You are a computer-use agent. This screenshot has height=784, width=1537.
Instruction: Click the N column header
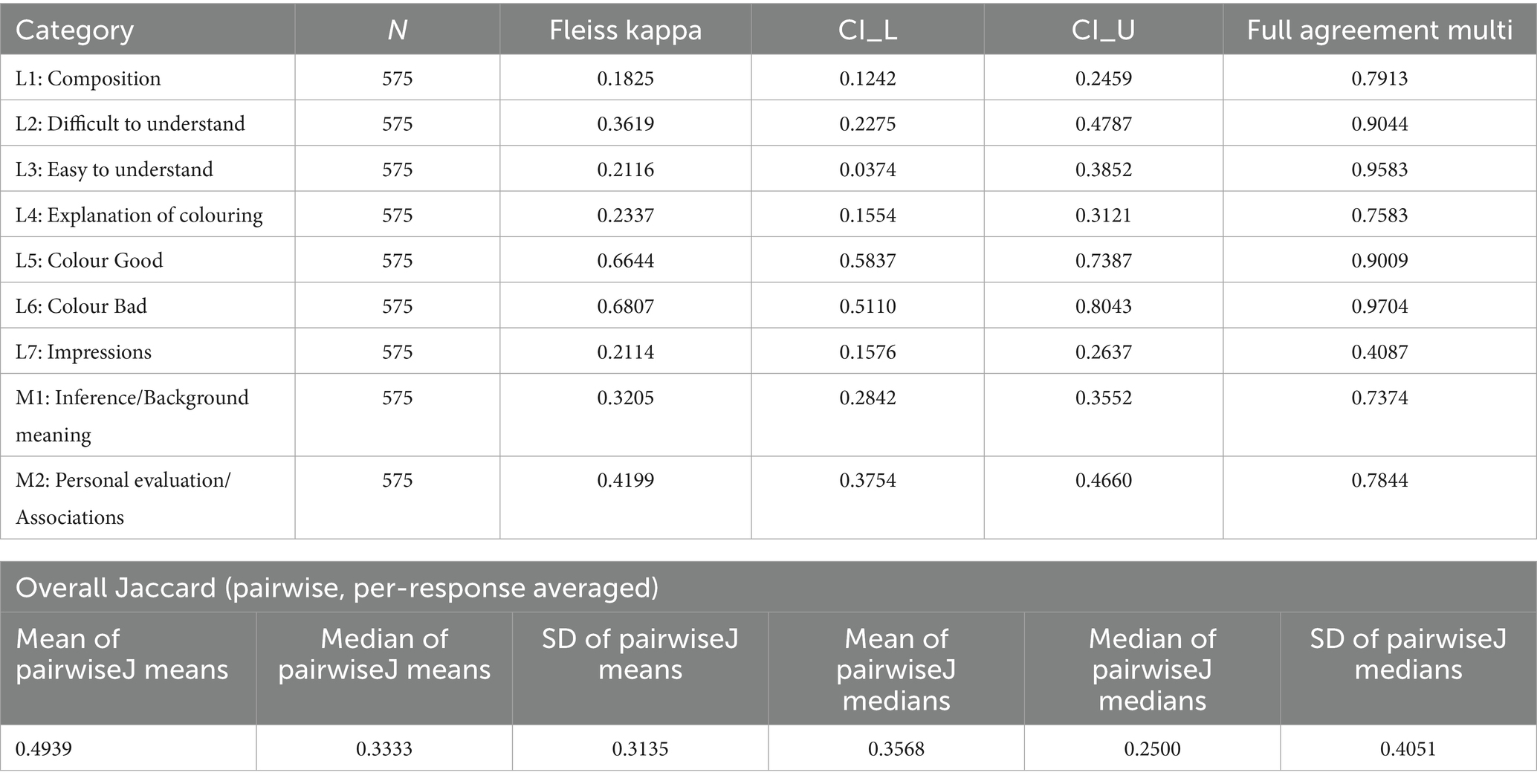click(397, 30)
